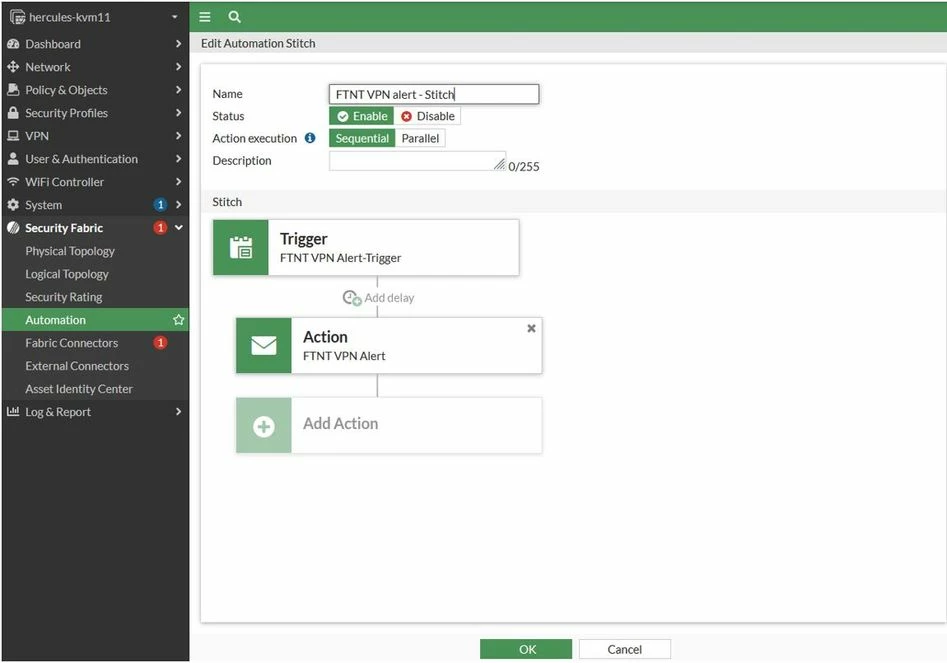Click the hercules-kvm11 device icon

pos(17,17)
